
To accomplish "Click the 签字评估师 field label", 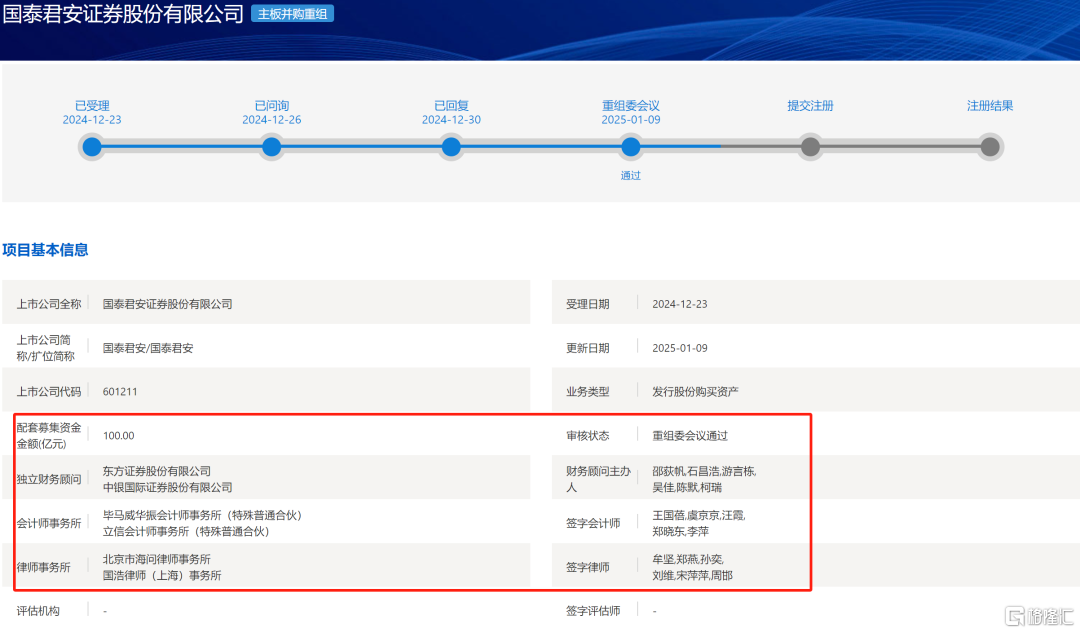I will click(x=593, y=611).
